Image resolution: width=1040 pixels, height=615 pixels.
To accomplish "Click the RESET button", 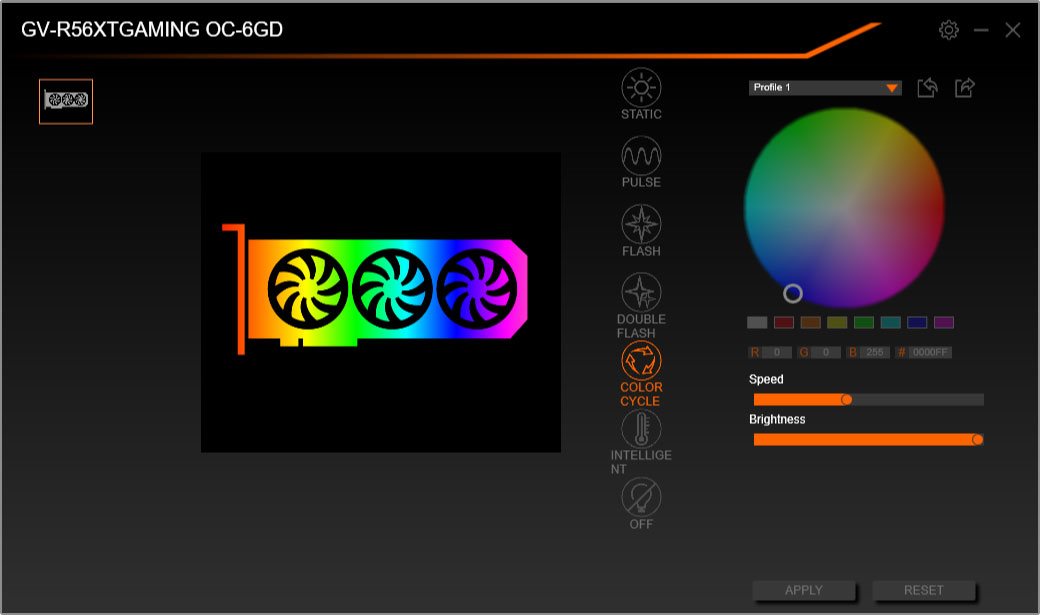I will [926, 590].
